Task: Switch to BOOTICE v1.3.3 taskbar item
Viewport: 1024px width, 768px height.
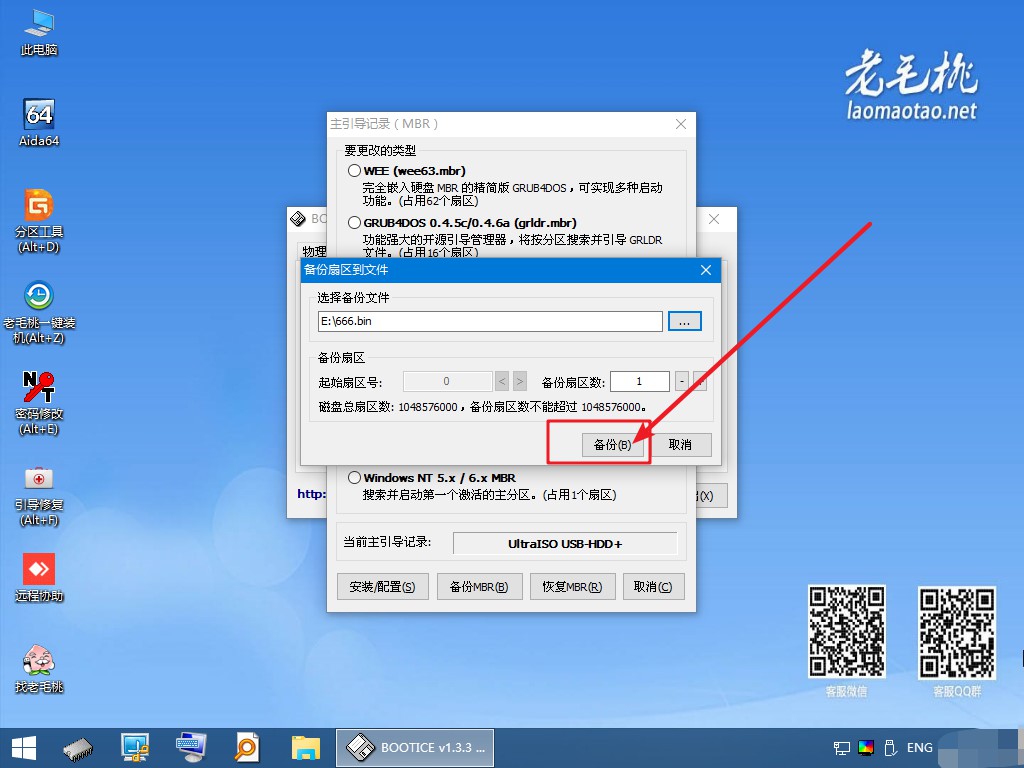Action: pyautogui.click(x=415, y=748)
